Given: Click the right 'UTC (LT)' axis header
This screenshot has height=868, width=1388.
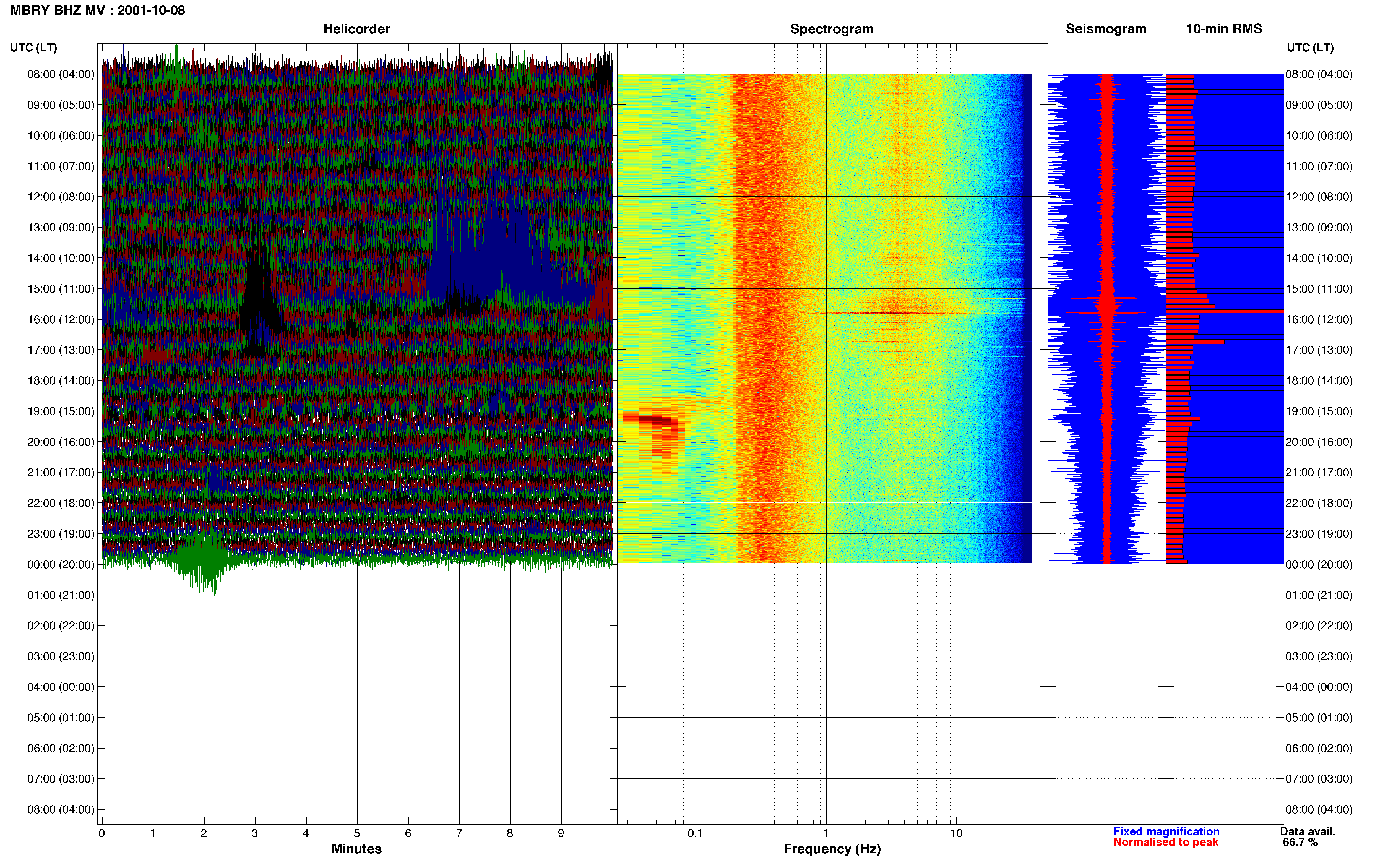Looking at the screenshot, I should point(1310,48).
